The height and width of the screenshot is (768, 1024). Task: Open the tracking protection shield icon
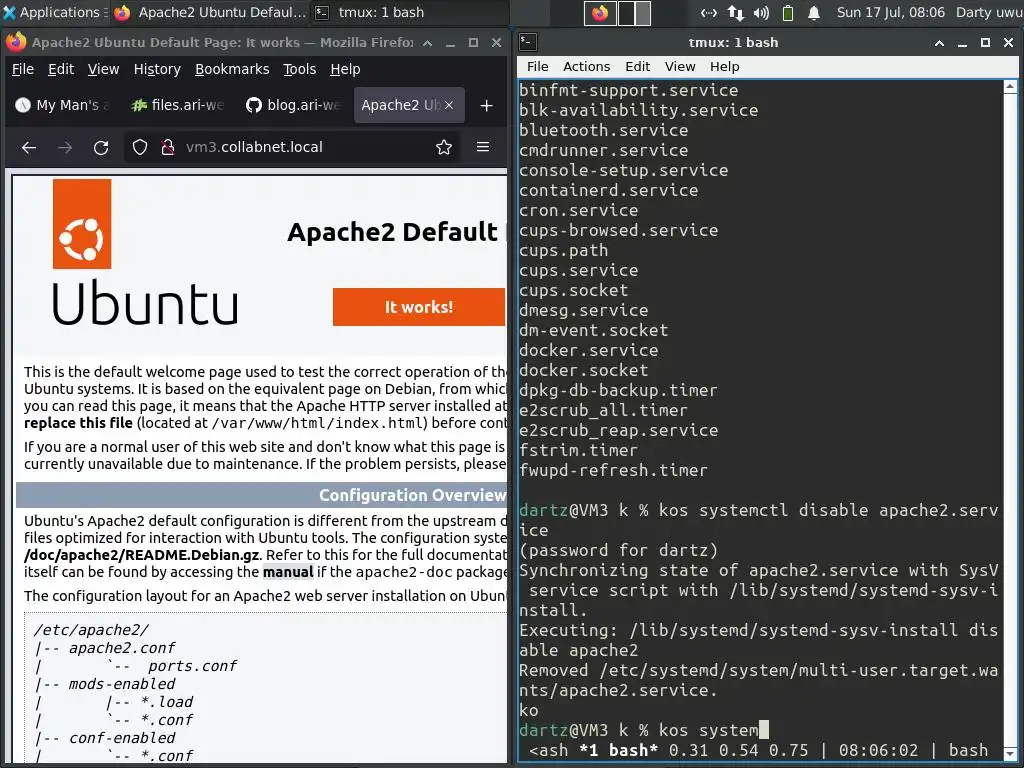click(140, 148)
